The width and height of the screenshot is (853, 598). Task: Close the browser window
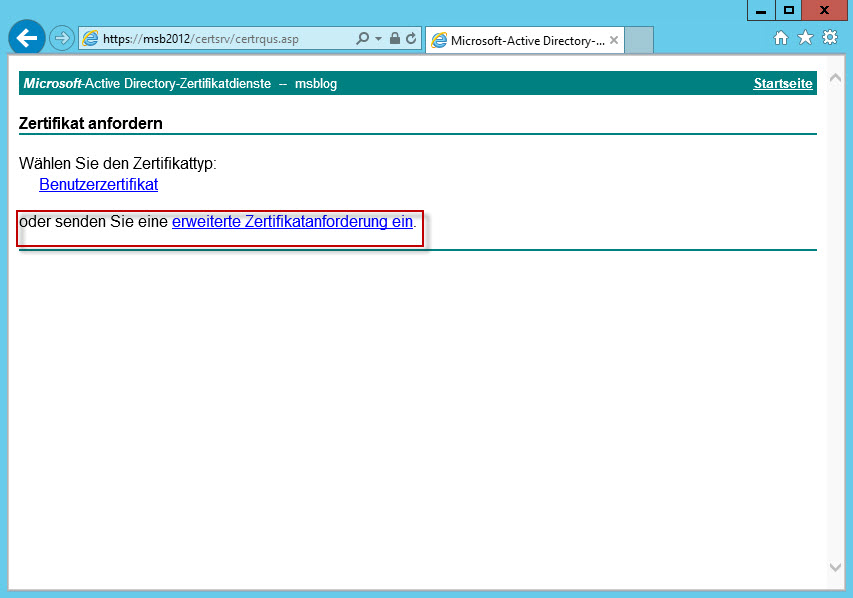pos(825,10)
